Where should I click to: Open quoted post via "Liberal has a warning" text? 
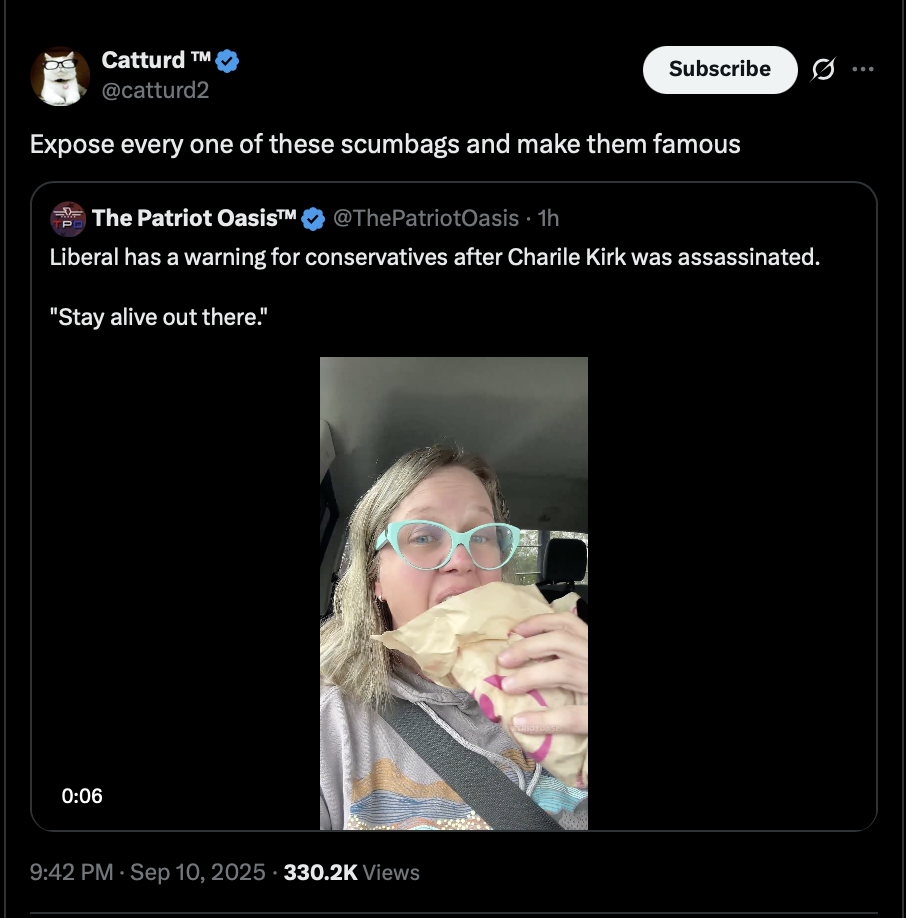pyautogui.click(x=434, y=257)
